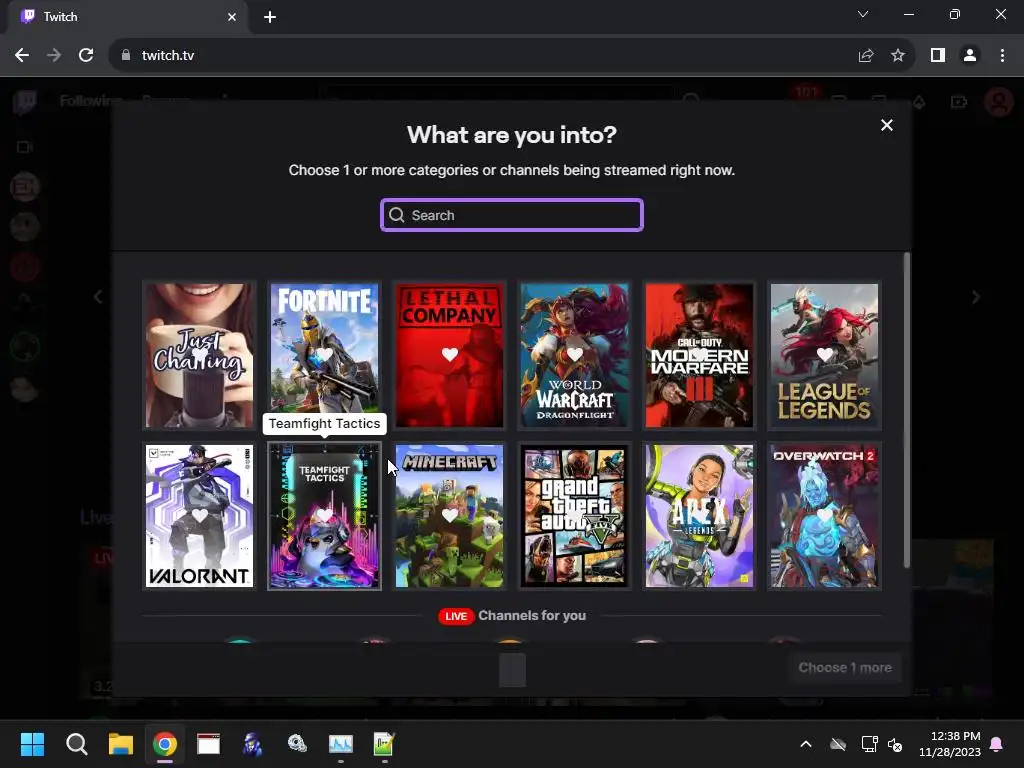The image size is (1024, 768).
Task: Choose the League of Legends card
Action: tap(824, 355)
